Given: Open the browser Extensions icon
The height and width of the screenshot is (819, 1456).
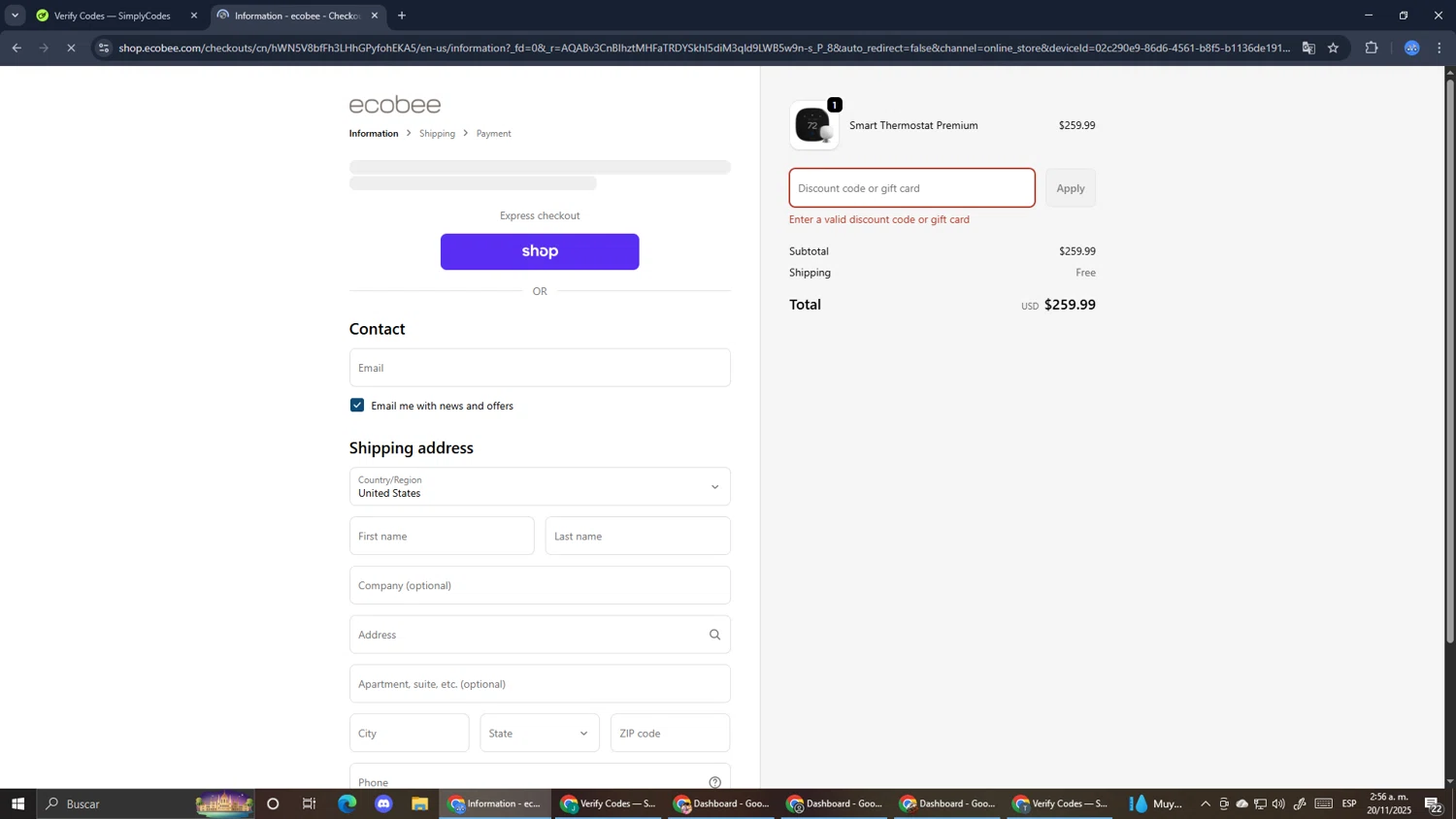Looking at the screenshot, I should point(1372,48).
